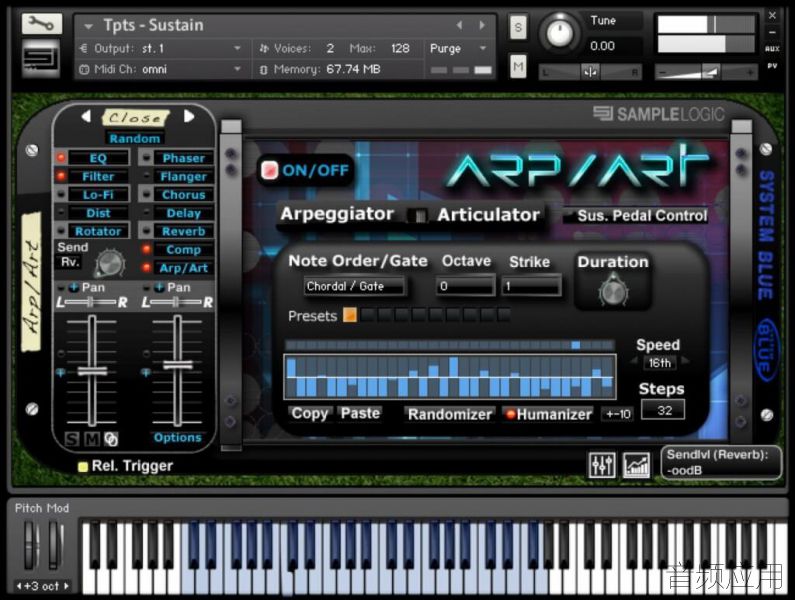The height and width of the screenshot is (600, 795).
Task: Open the Octave value dropdown
Action: [x=464, y=286]
